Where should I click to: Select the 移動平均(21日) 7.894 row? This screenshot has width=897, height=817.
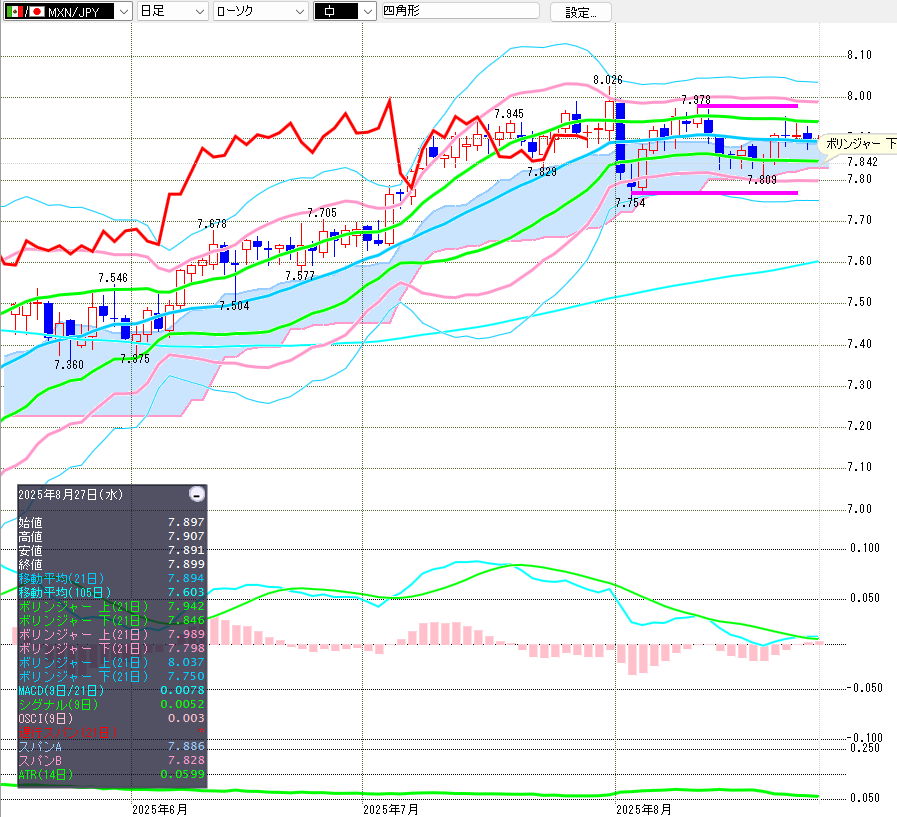[x=112, y=578]
